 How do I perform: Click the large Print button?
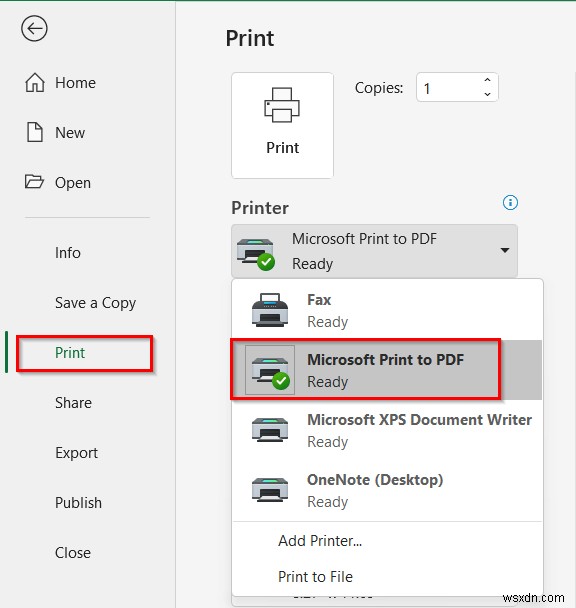pyautogui.click(x=282, y=125)
